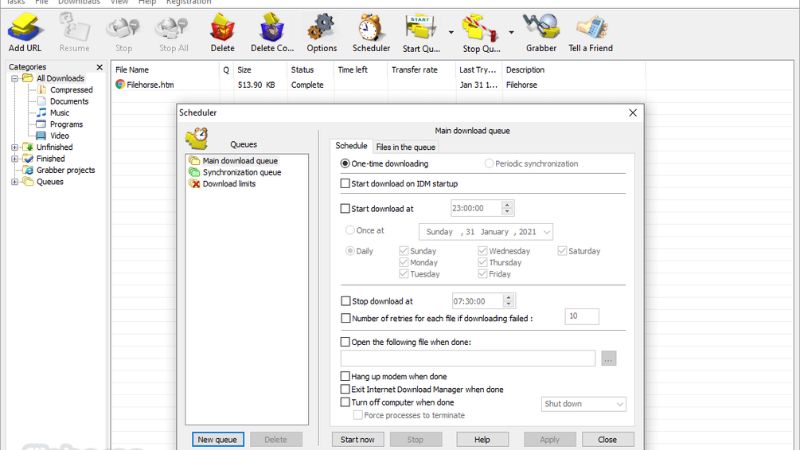Select Synchronization queue in the list

242,172
